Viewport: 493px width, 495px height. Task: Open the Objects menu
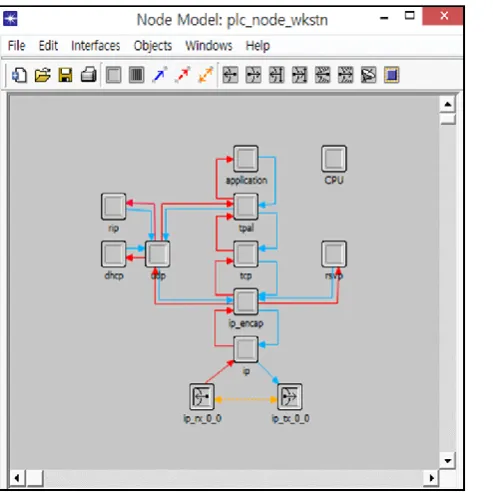click(x=153, y=46)
